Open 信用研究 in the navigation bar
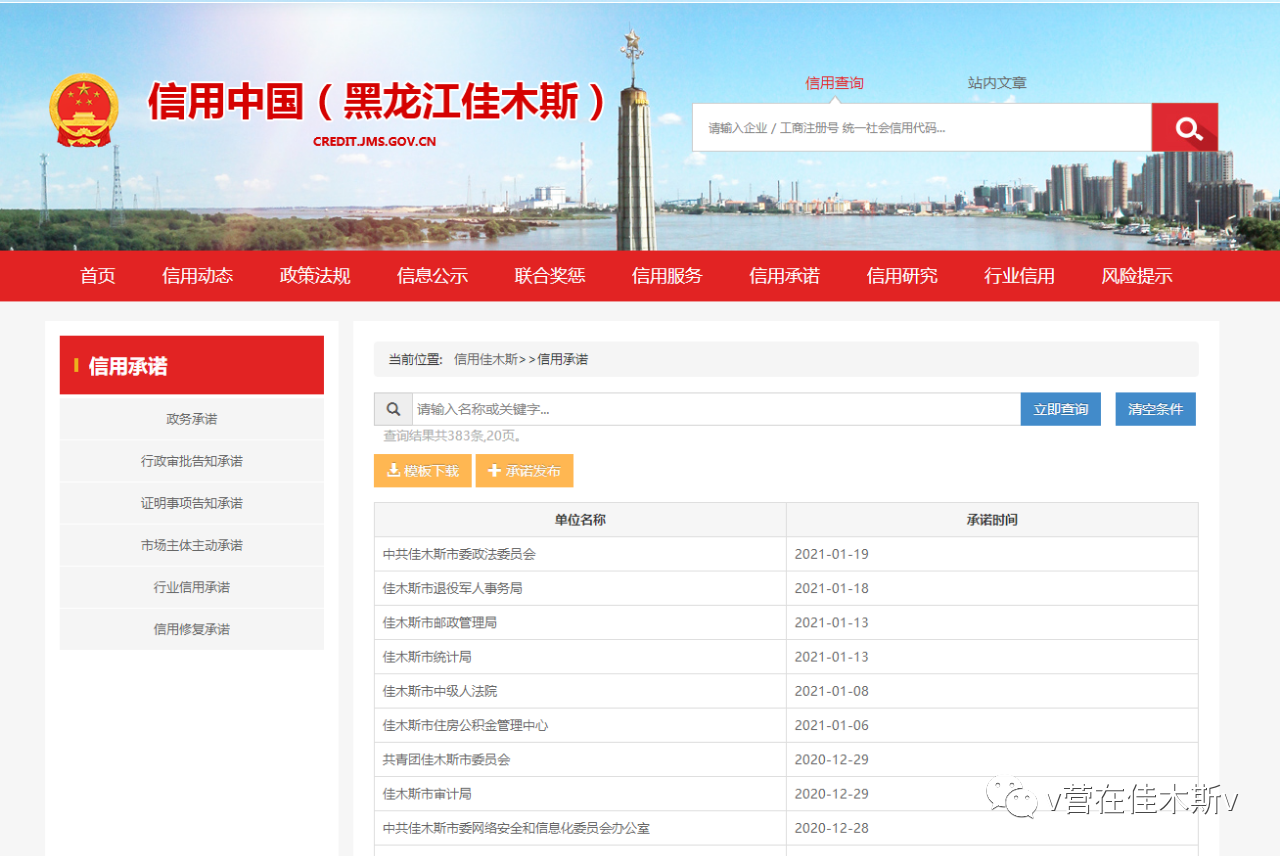This screenshot has width=1280, height=856. [902, 276]
